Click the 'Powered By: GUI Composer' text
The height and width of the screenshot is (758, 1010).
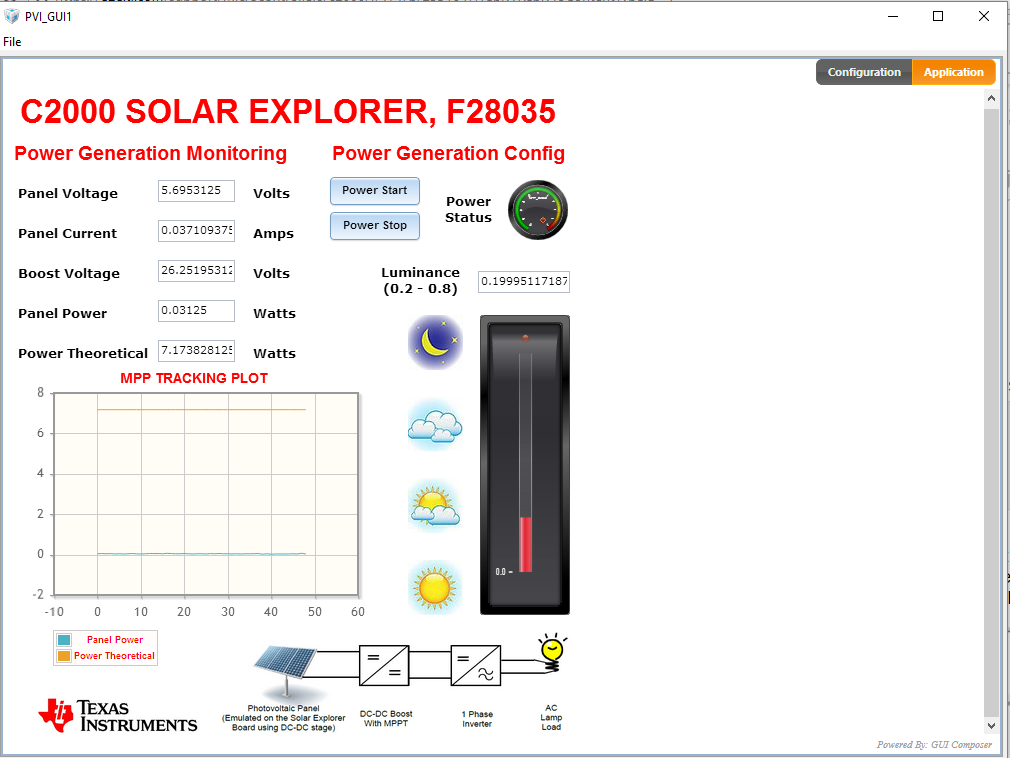pyautogui.click(x=934, y=744)
